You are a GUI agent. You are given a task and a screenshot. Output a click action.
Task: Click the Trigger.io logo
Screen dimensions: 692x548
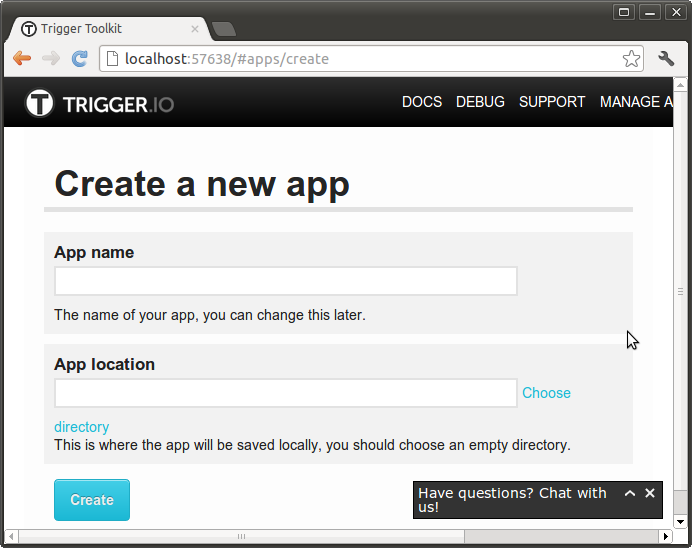(x=99, y=104)
